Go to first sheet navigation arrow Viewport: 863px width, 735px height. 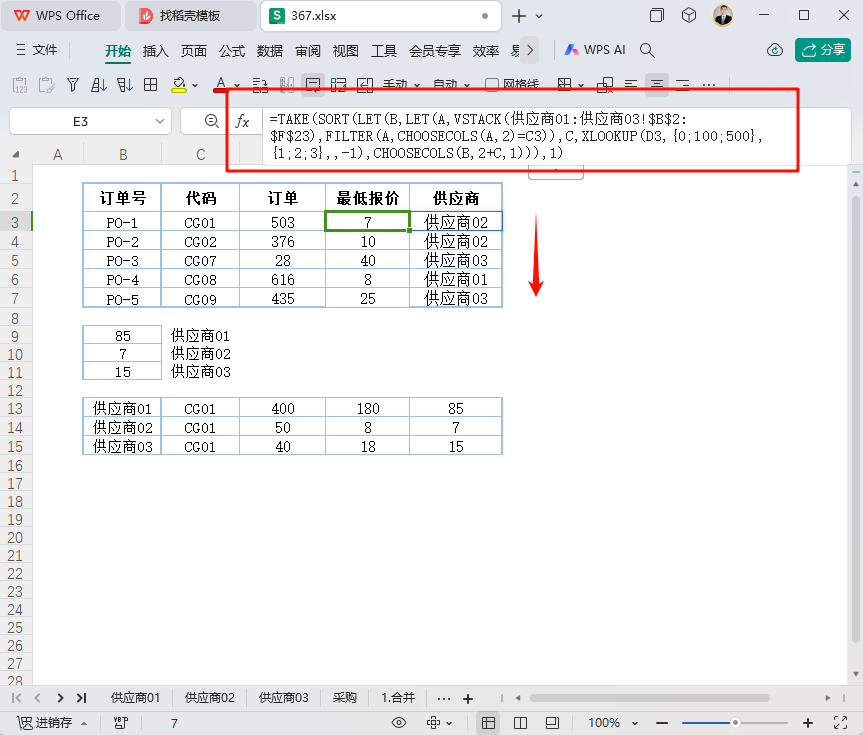[17, 698]
